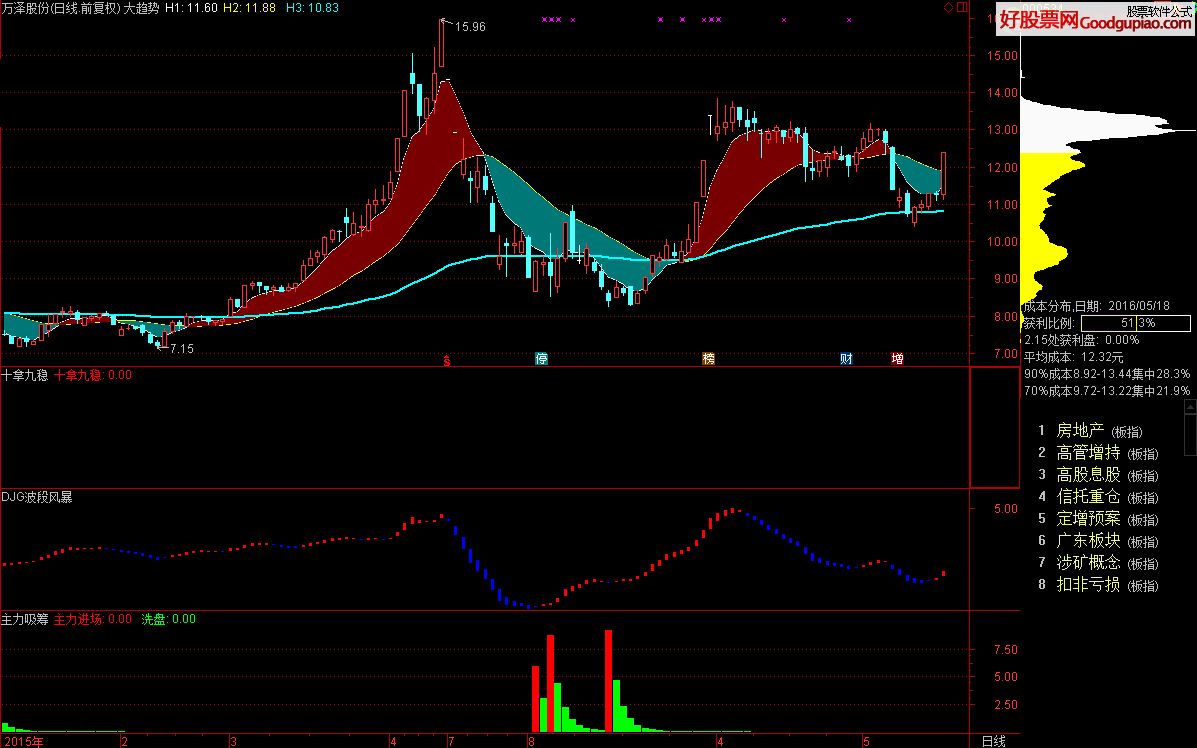This screenshot has width=1197, height=748.
Task: Select the 十拿九稳 indicator panel title
Action: (24, 375)
